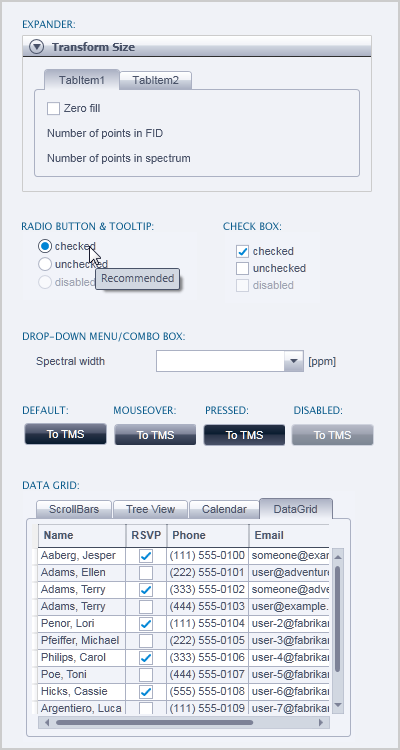Image resolution: width=400 pixels, height=750 pixels.
Task: Switch to the ScrollBars tab
Action: [x=74, y=509]
